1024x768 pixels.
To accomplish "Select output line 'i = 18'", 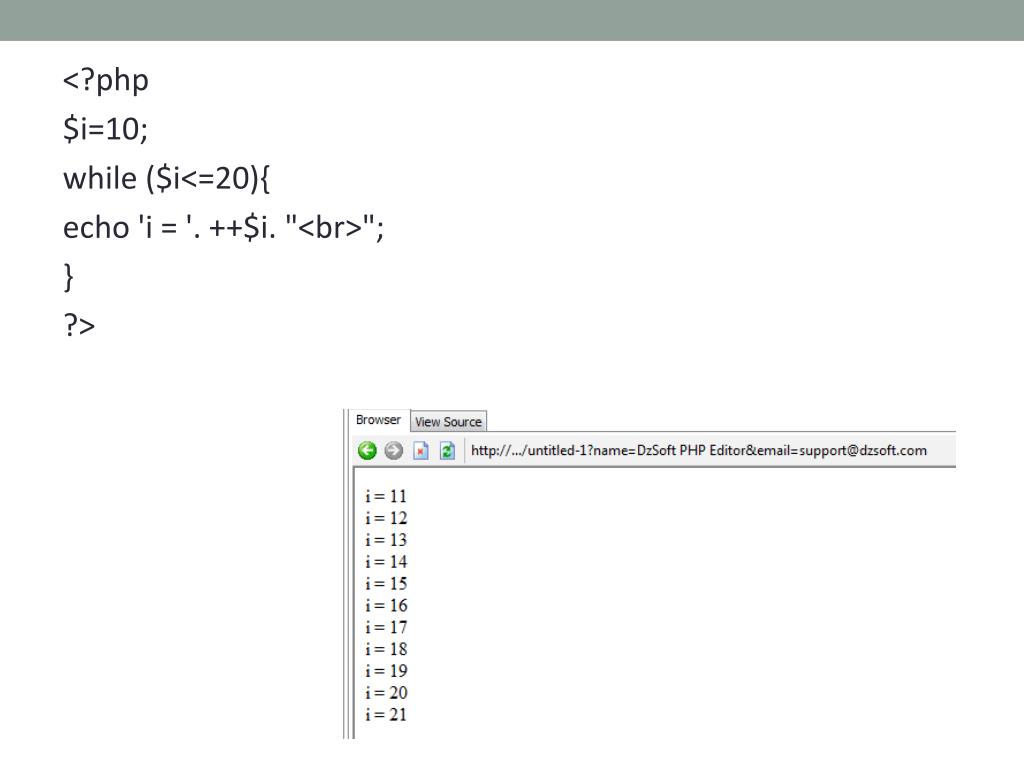I will (386, 649).
